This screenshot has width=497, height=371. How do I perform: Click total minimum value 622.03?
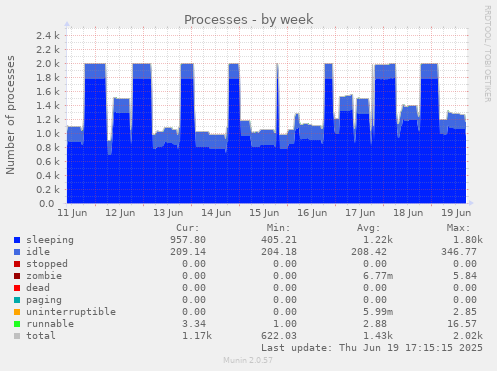pos(279,336)
